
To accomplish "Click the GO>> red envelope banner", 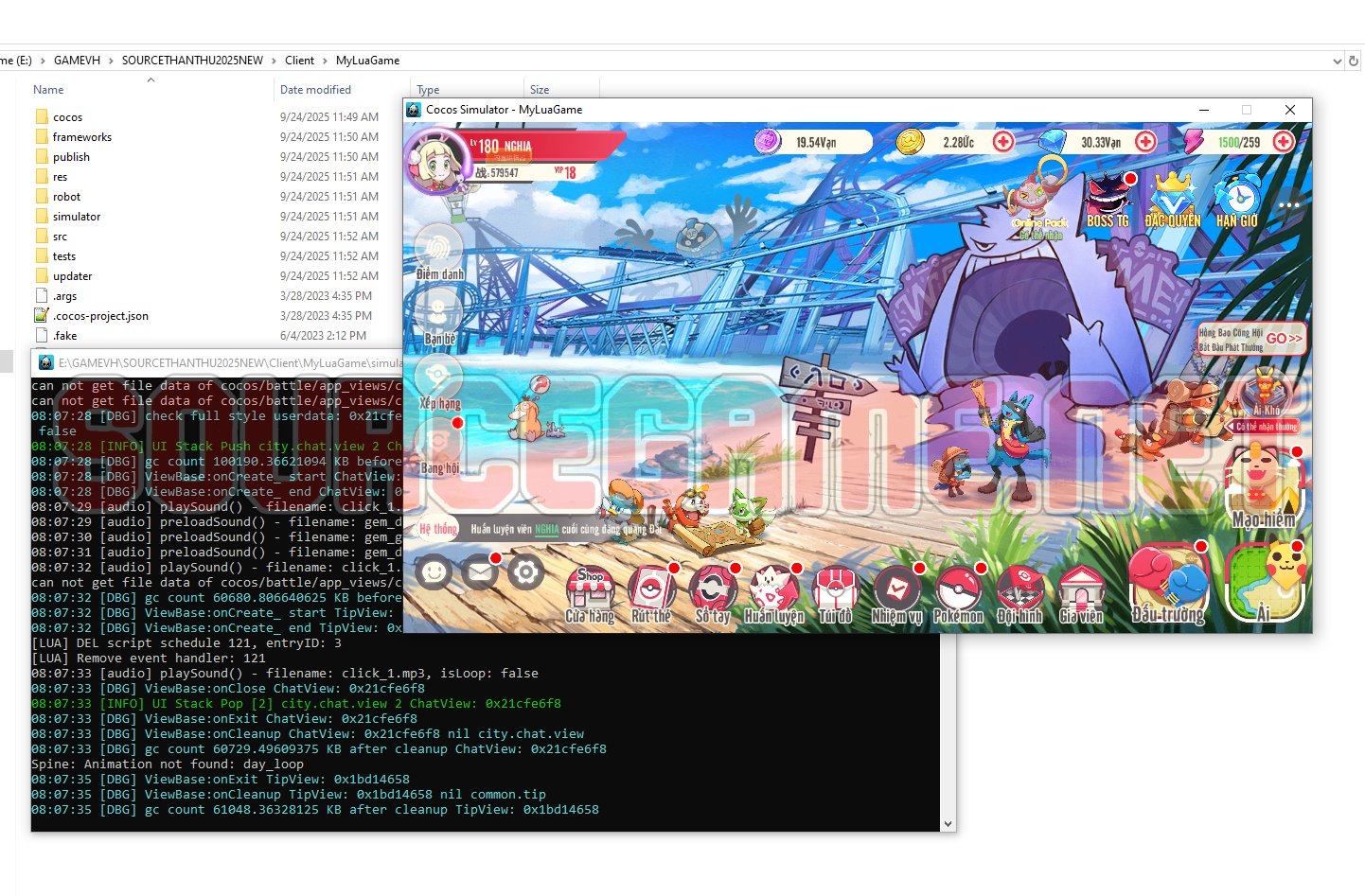I will point(1284,339).
